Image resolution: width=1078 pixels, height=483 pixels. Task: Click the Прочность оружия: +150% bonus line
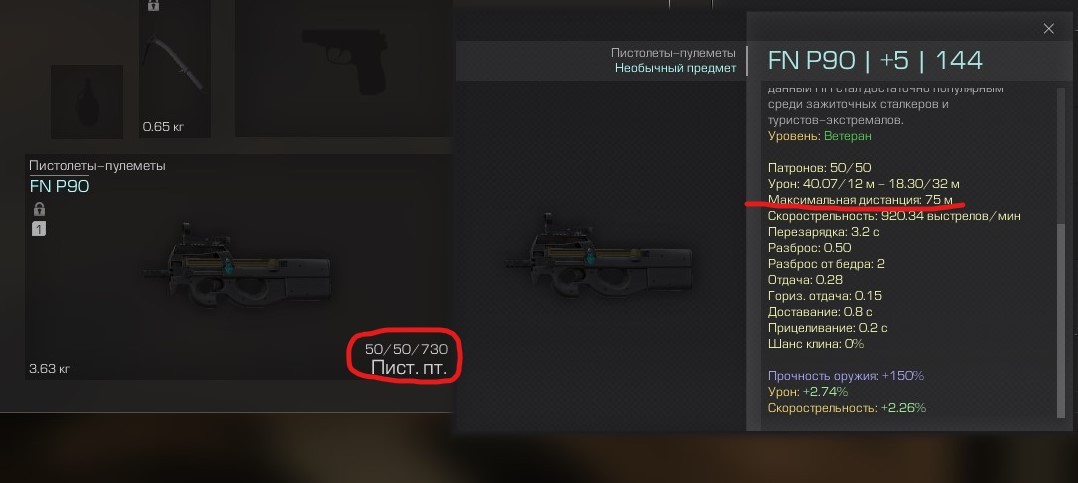coord(846,376)
